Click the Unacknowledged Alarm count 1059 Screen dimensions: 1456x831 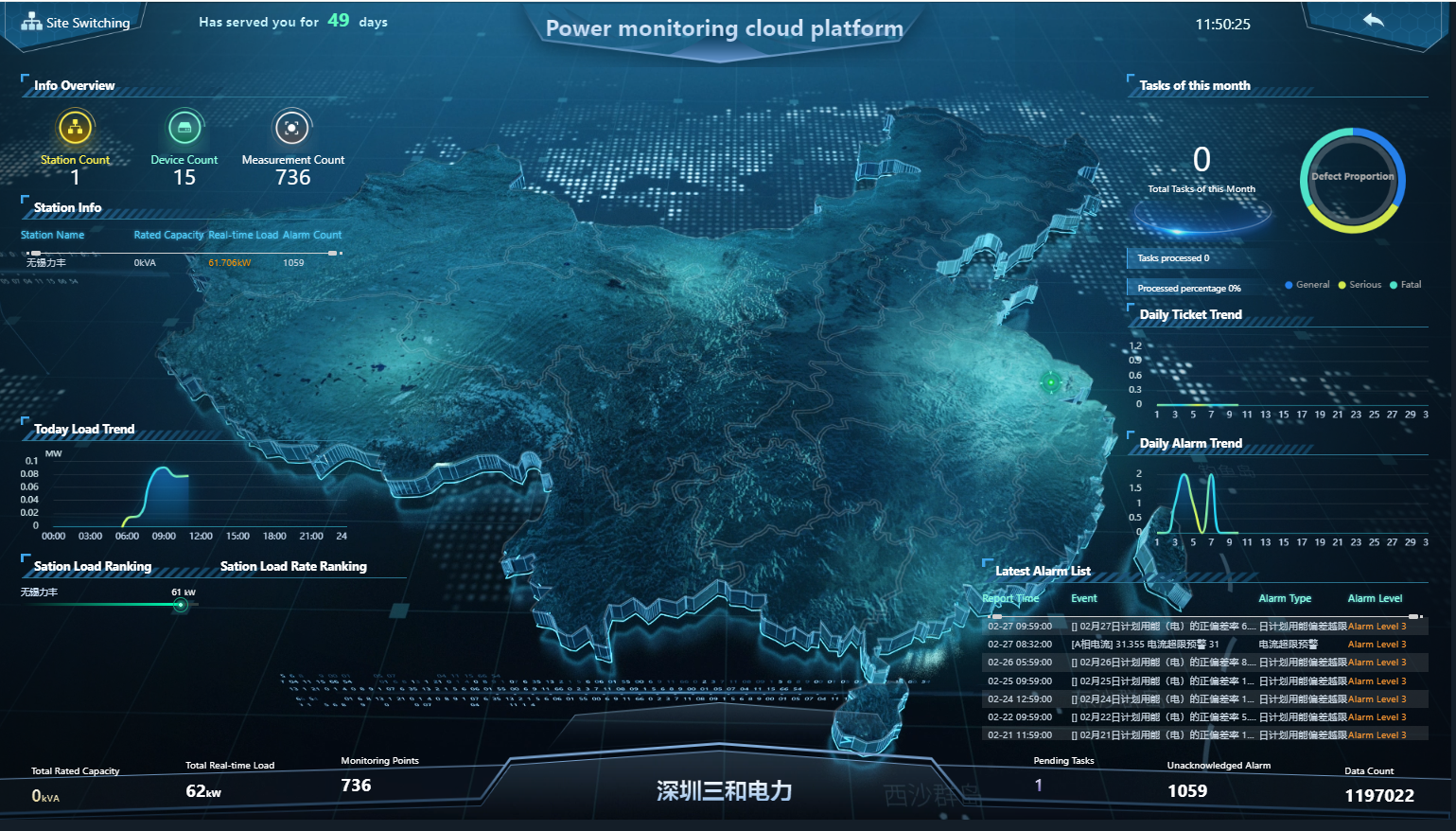click(x=1187, y=791)
